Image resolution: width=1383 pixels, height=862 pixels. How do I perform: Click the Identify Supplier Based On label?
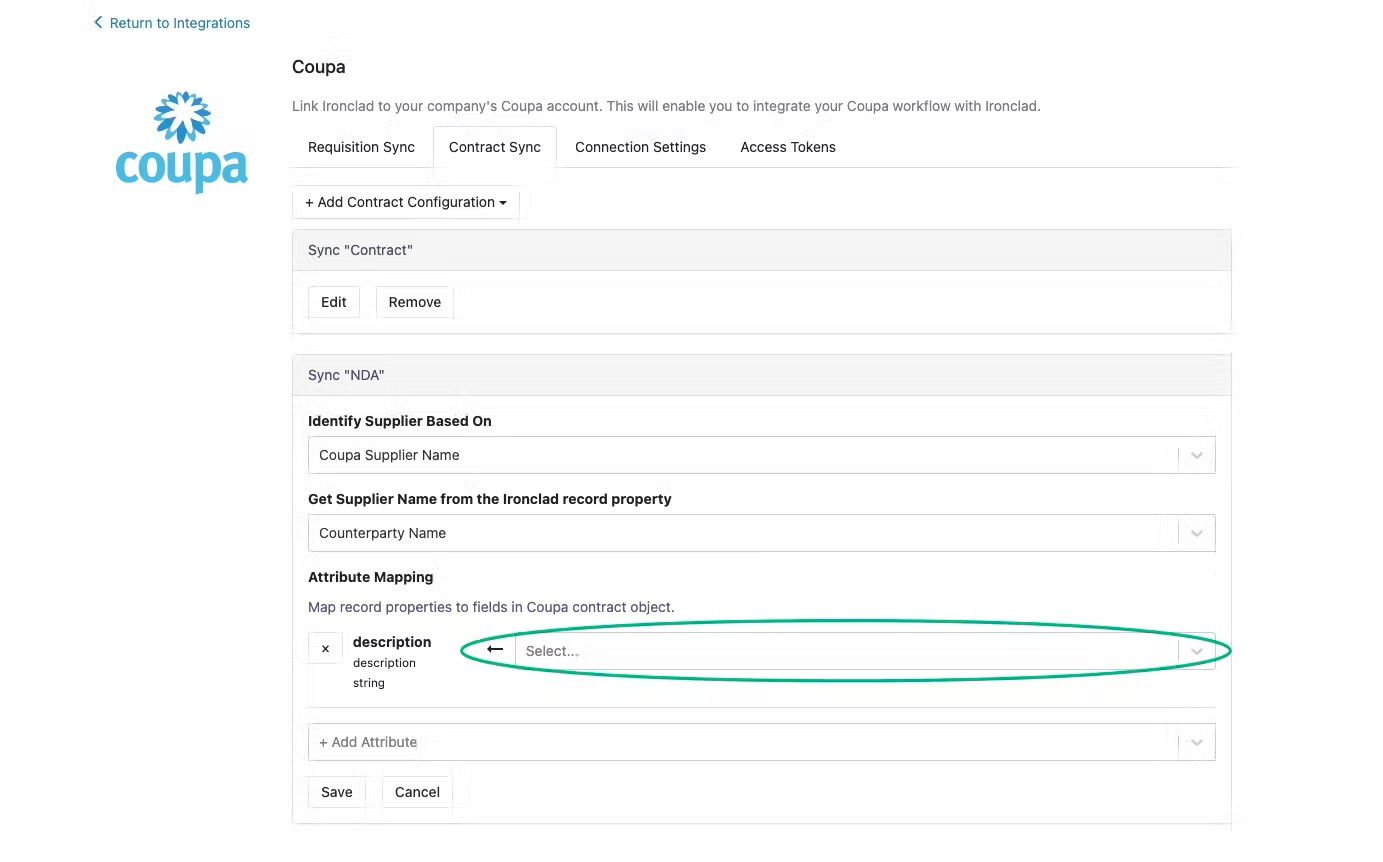point(400,421)
